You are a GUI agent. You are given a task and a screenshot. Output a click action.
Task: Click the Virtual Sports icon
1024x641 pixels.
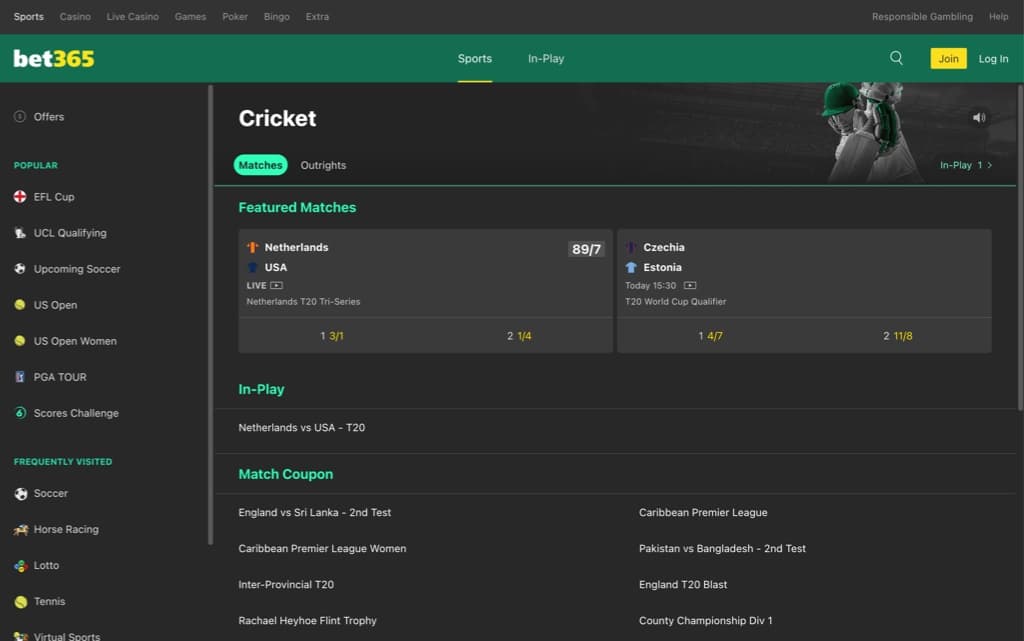[21, 636]
